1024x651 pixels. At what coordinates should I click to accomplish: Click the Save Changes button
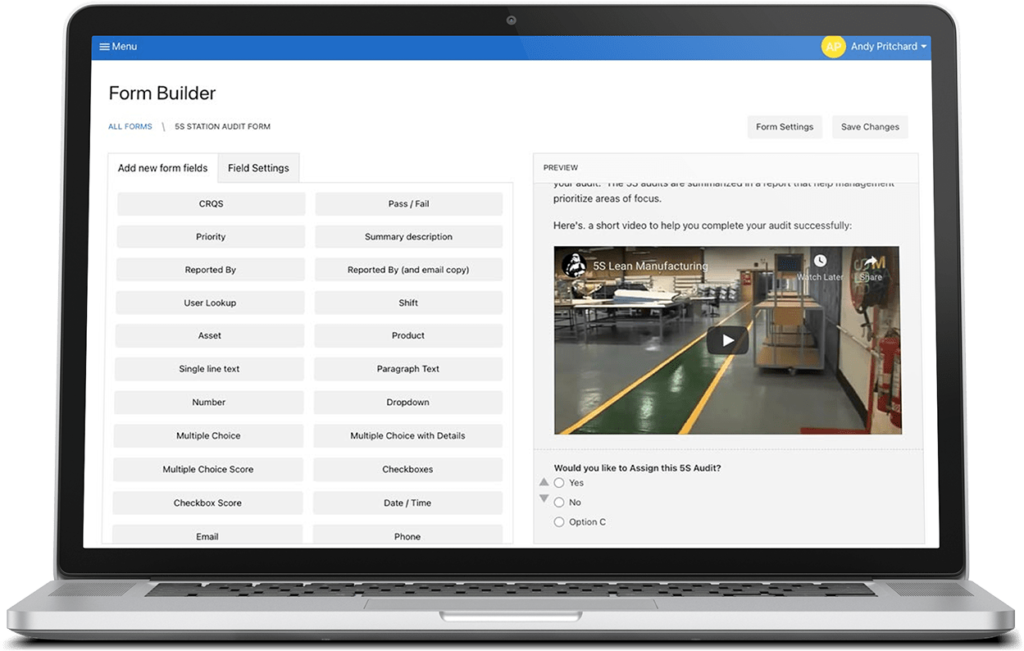[869, 127]
